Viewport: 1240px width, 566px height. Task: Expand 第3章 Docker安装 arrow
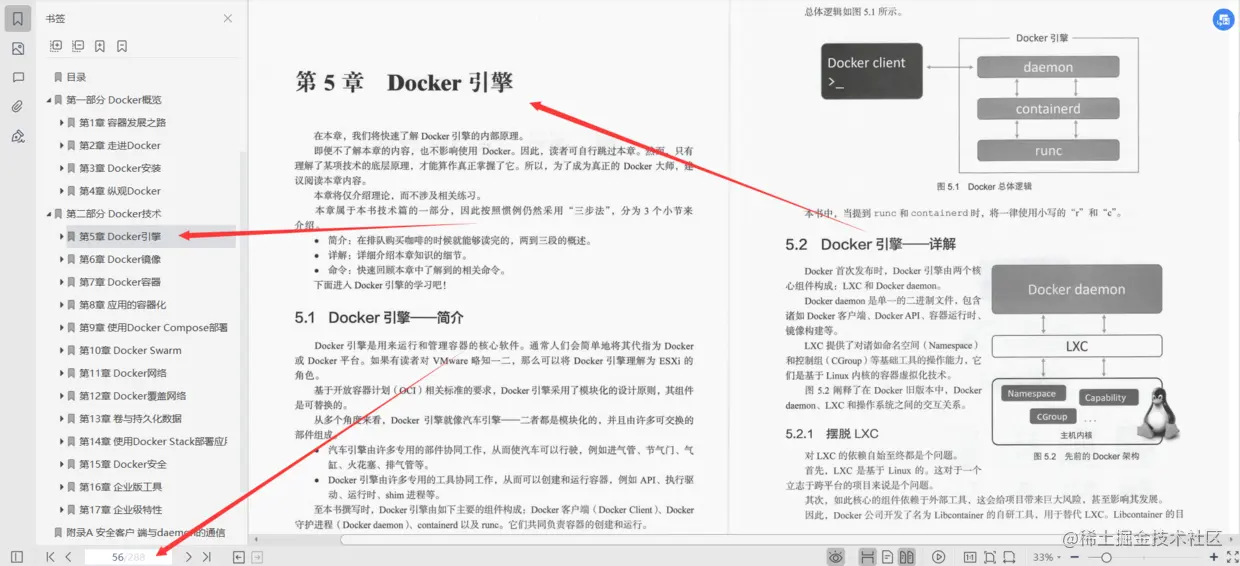click(62, 168)
